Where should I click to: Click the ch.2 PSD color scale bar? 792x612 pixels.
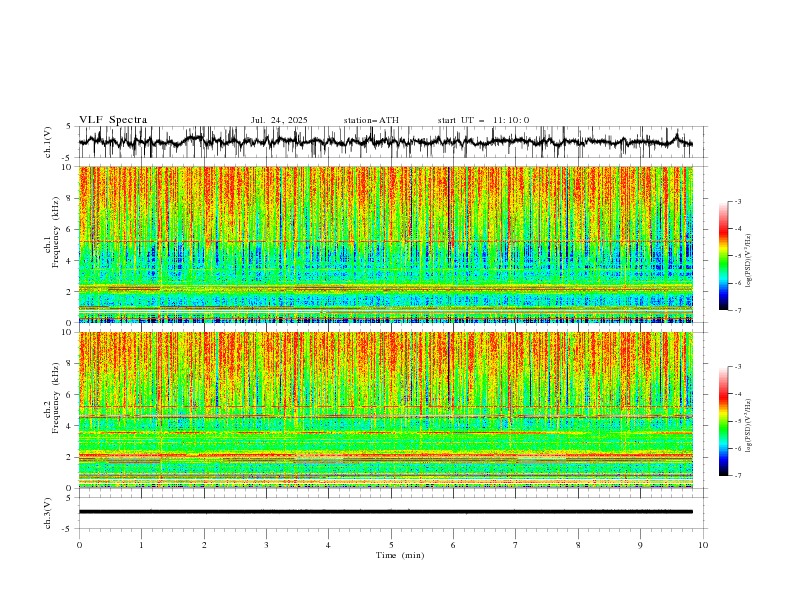723,421
